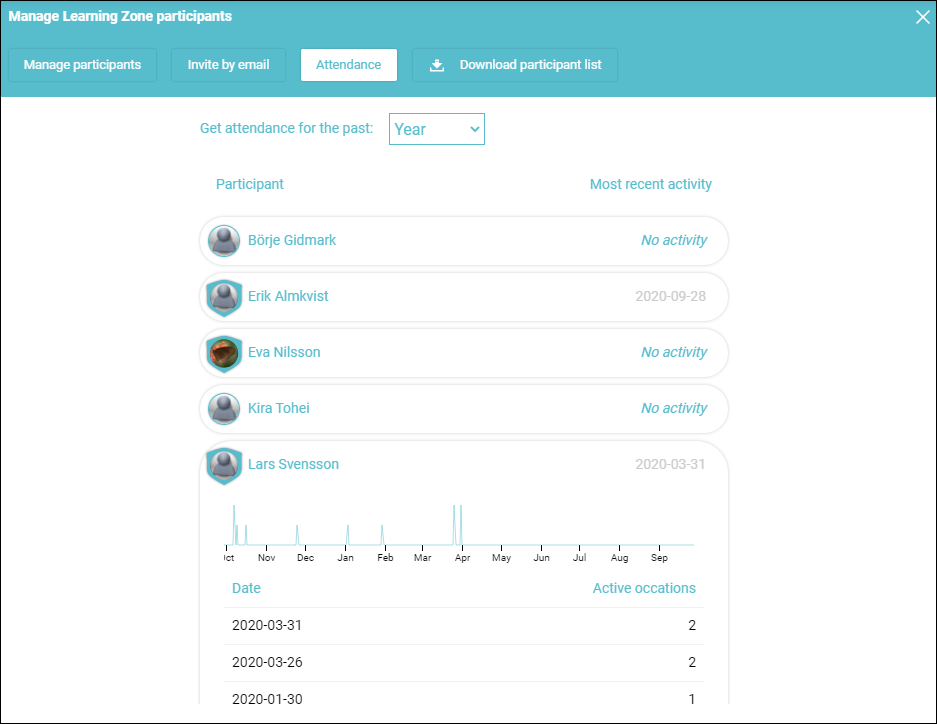Open the attendance period dropdown
This screenshot has height=724, width=937.
(x=437, y=129)
